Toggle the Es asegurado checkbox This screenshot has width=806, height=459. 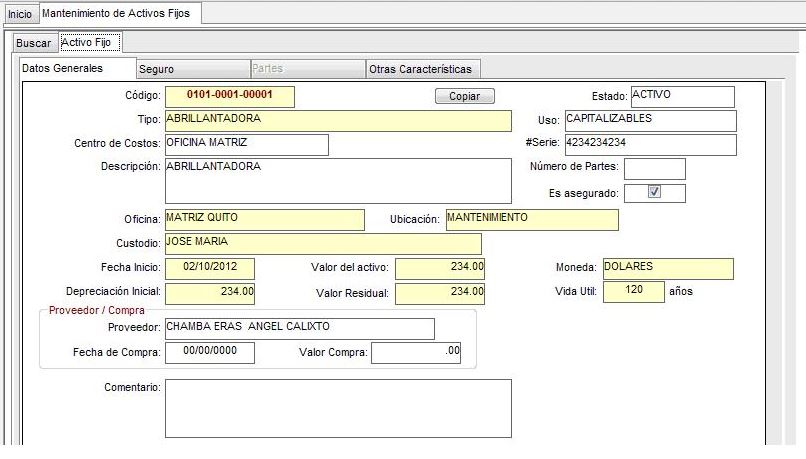click(654, 193)
